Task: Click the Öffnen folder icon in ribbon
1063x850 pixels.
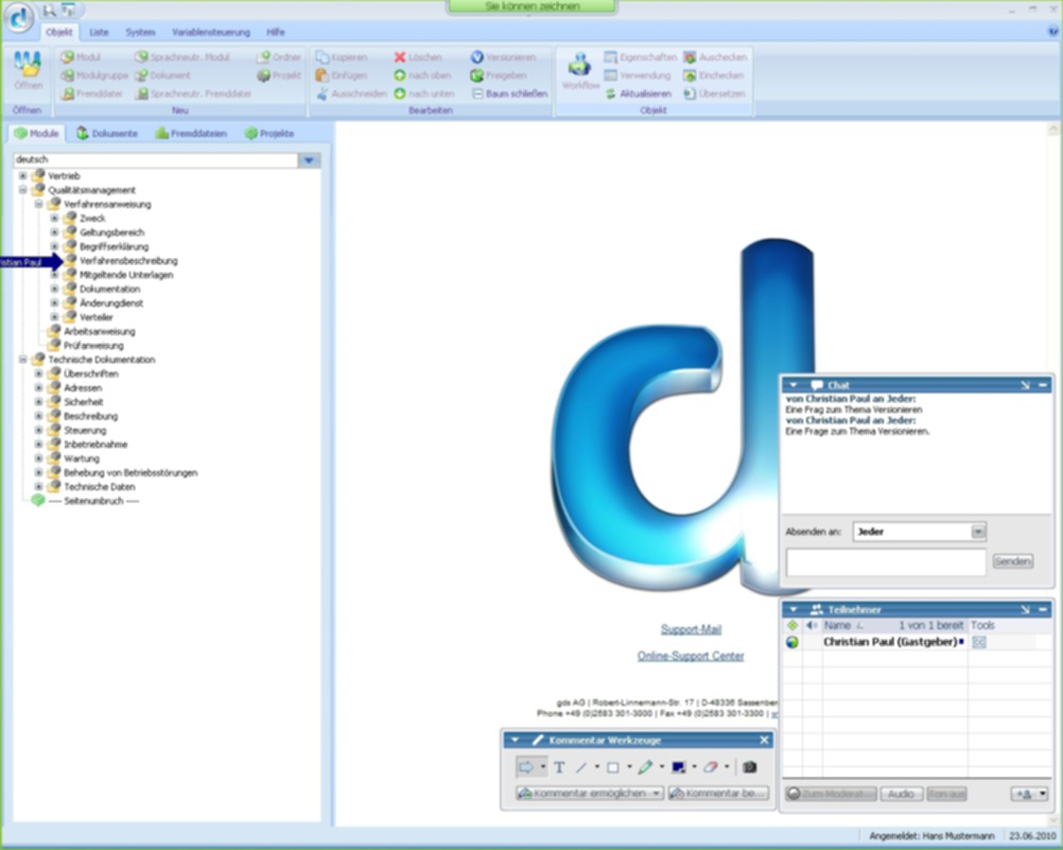Action: [28, 71]
